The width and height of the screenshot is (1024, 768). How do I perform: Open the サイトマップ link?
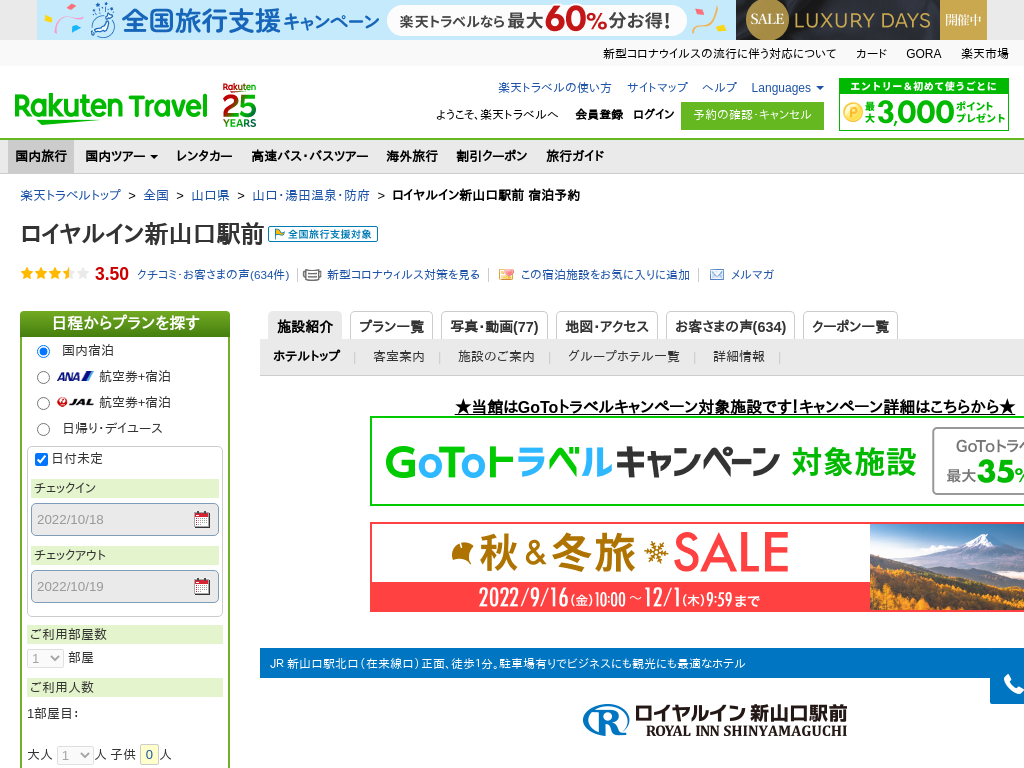[657, 88]
